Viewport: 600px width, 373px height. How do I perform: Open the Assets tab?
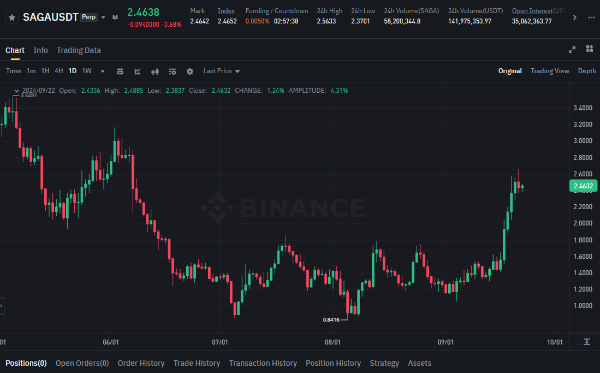coord(419,363)
